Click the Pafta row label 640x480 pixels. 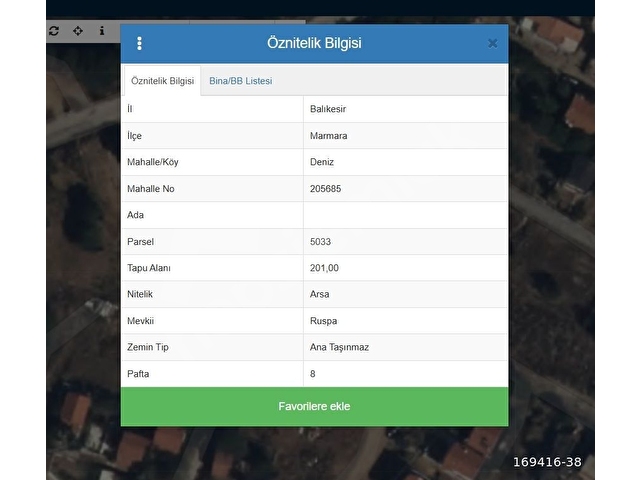pyautogui.click(x=138, y=374)
